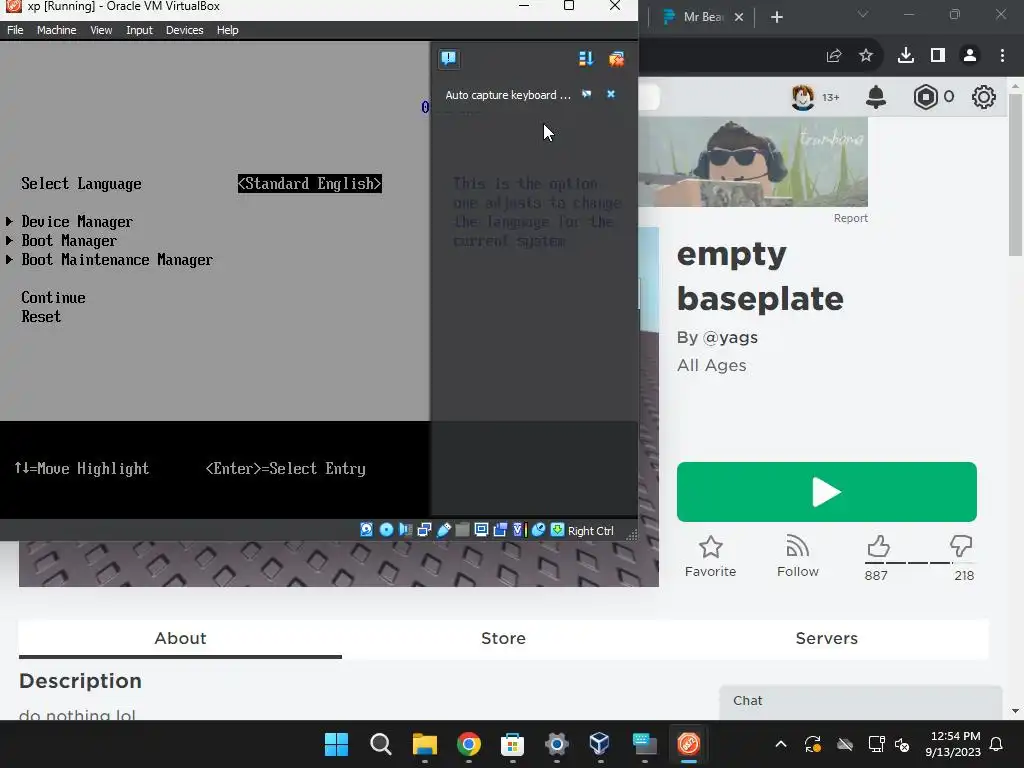Viewport: 1024px width, 768px height.
Task: Open Chrome downloads
Action: (906, 56)
